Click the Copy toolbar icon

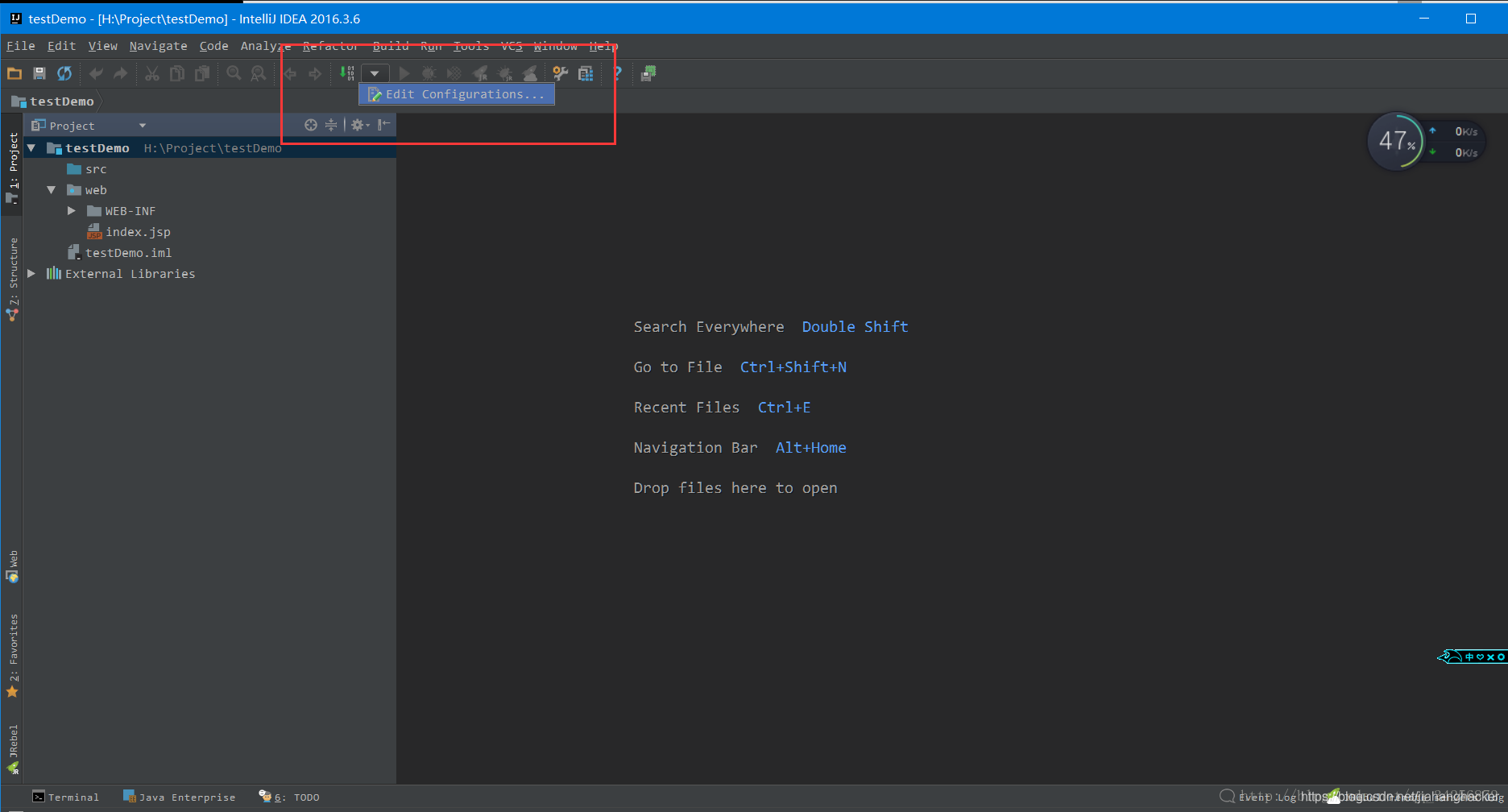pyautogui.click(x=177, y=73)
